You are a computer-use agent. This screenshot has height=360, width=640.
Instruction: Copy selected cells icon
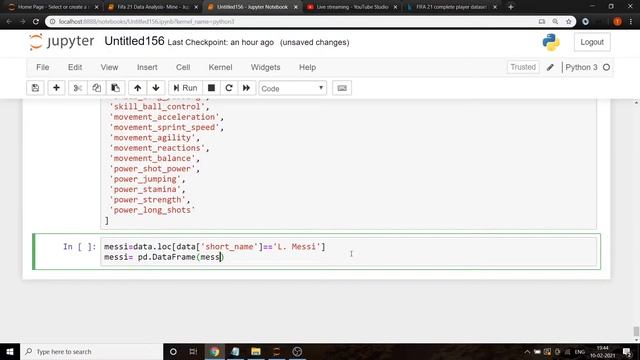[97, 88]
